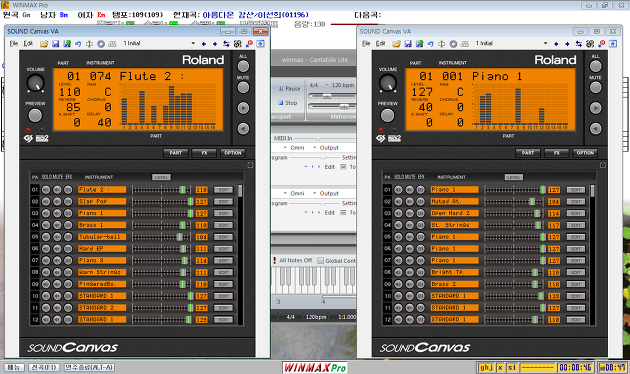The image size is (630, 374).
Task: Click All Notes Off in Cantabile
Action: (292, 260)
